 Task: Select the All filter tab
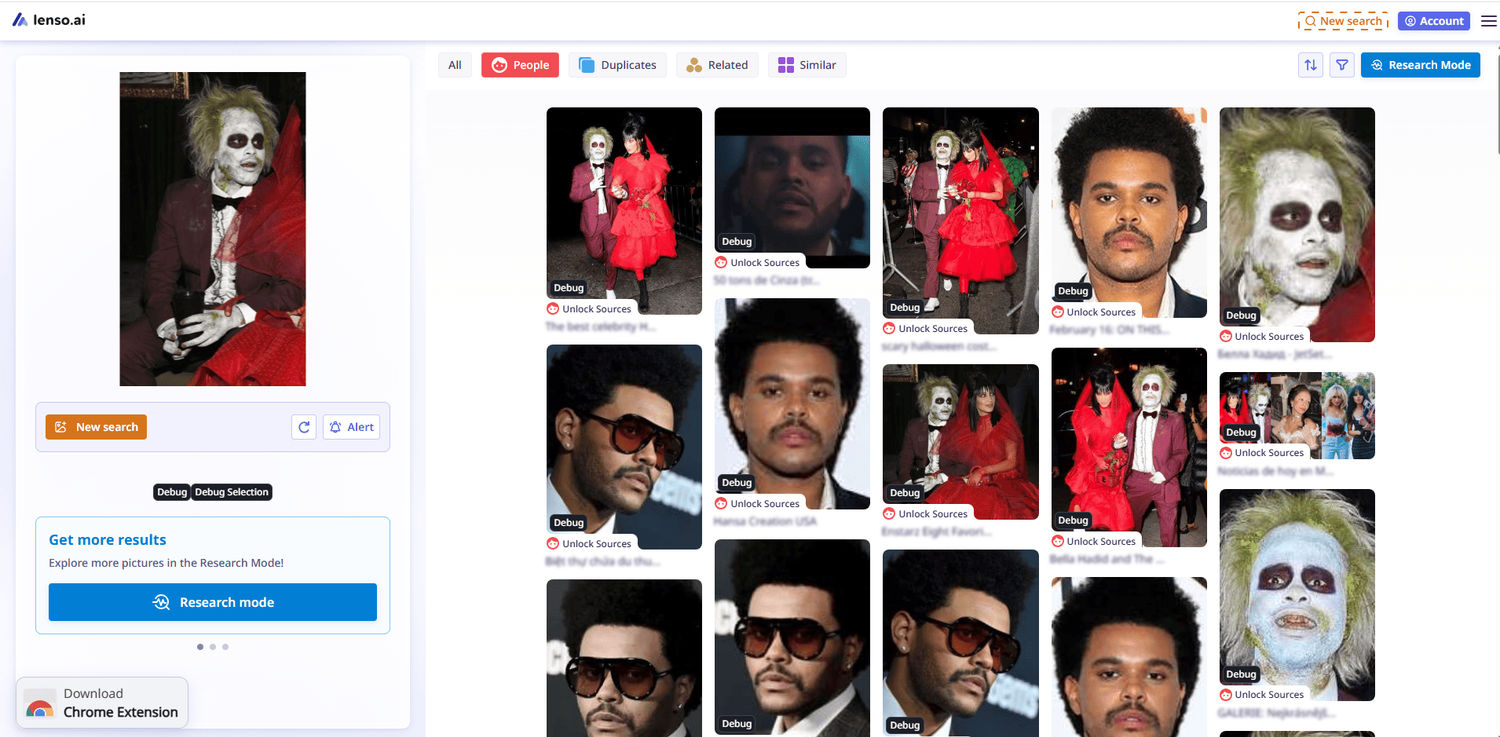point(455,65)
